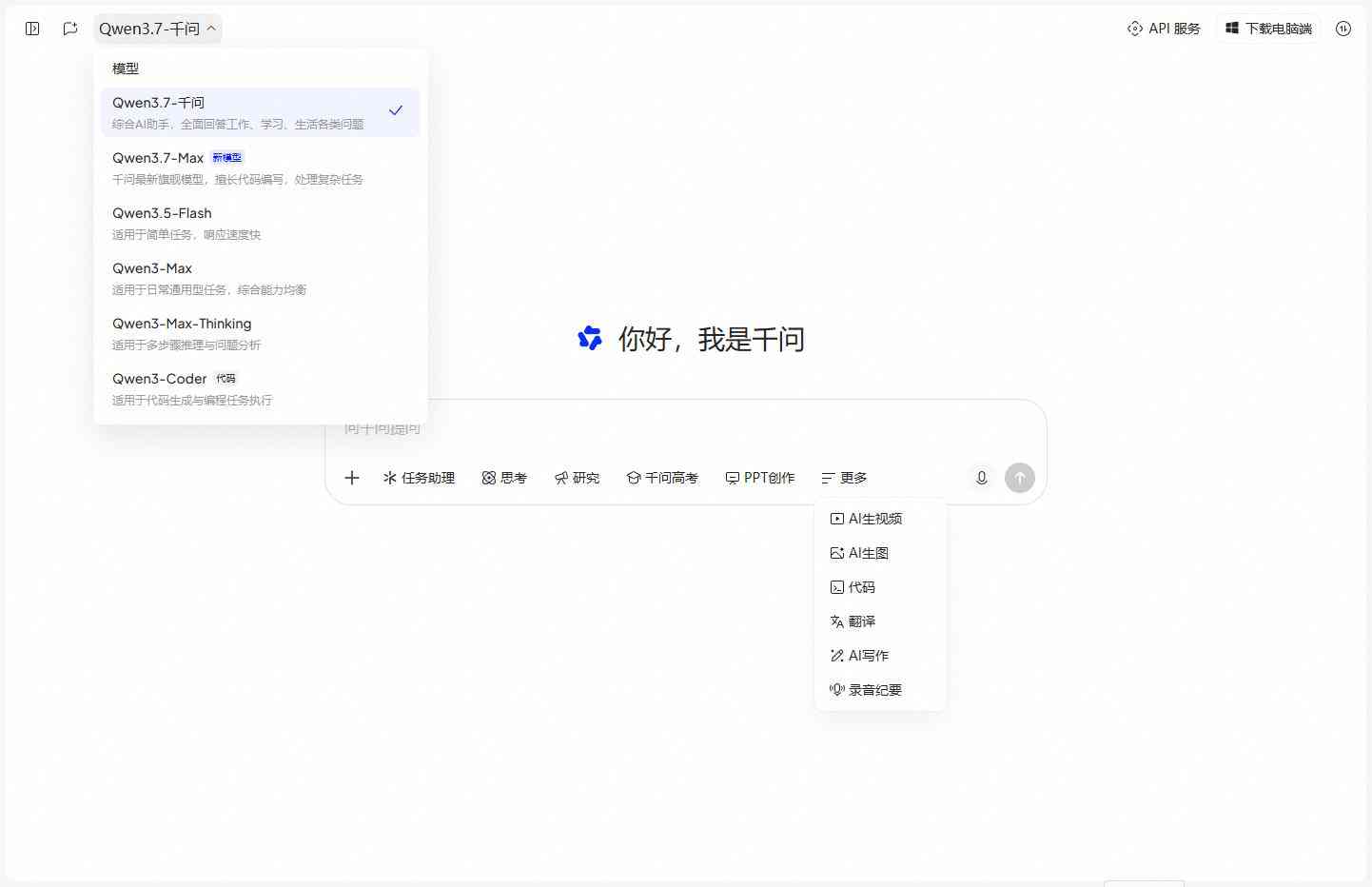The height and width of the screenshot is (887, 1372).
Task: Choose the Qwen3.7-Max model
Action: click(261, 168)
